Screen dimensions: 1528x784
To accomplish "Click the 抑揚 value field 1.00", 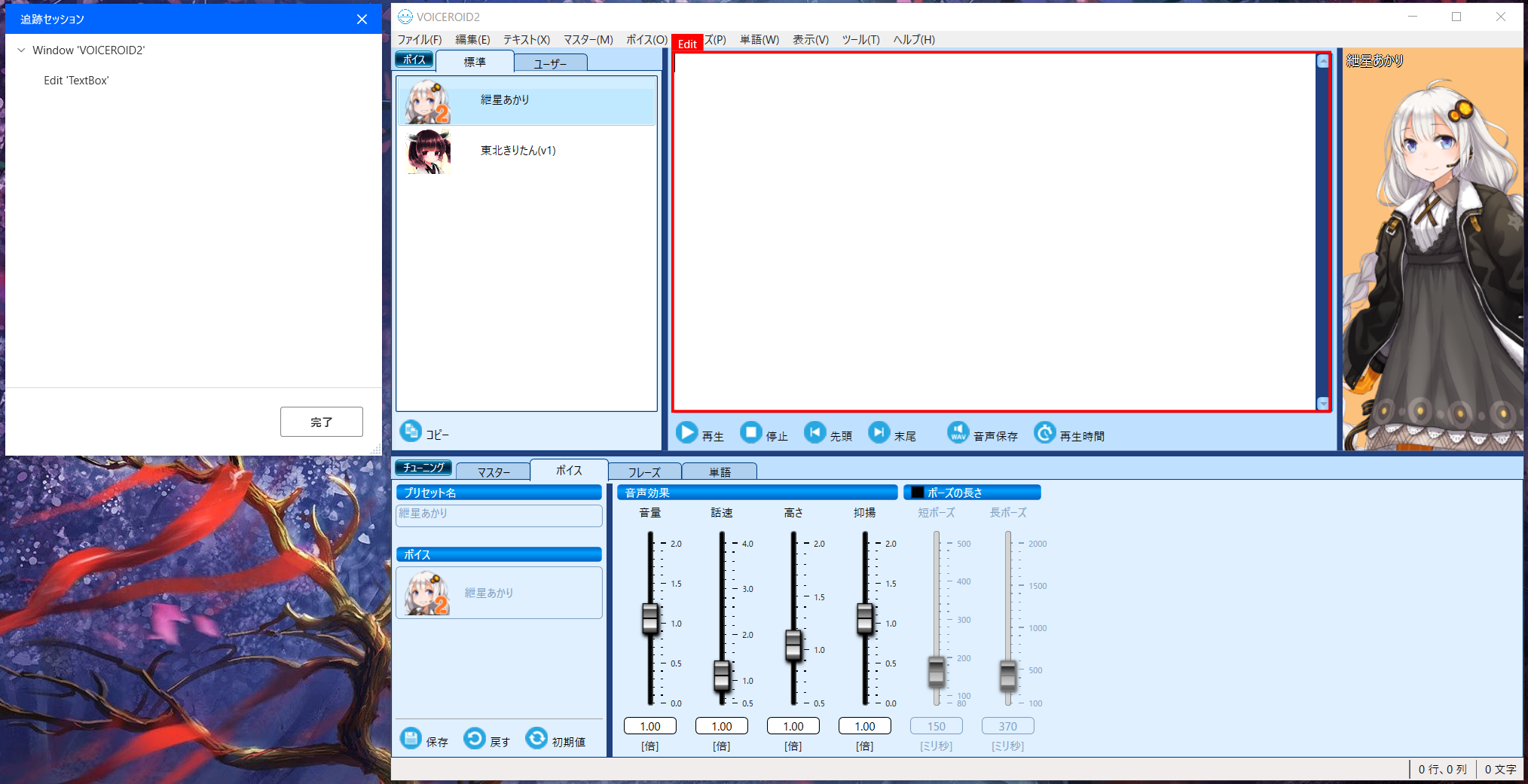I will pos(865,726).
